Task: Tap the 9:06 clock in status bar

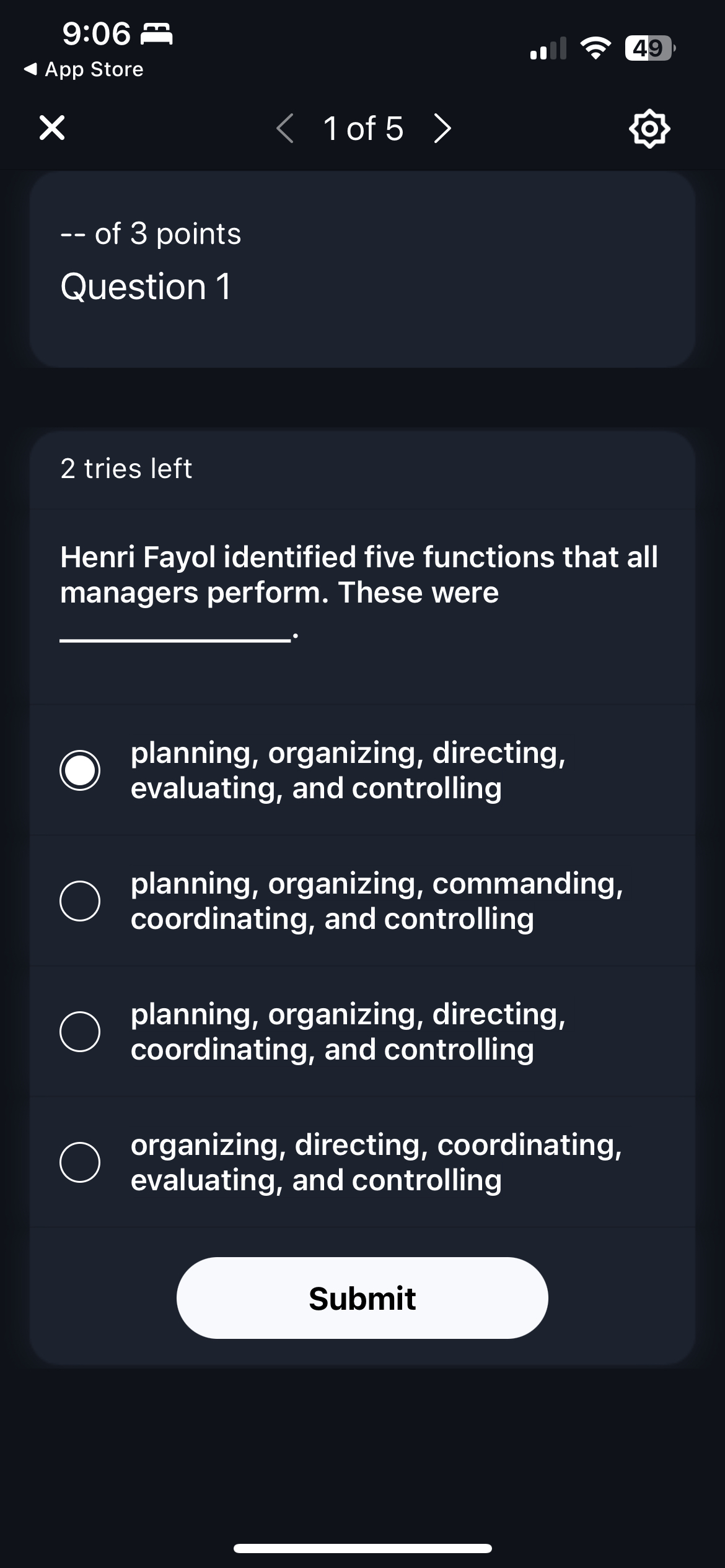Action: (97, 33)
